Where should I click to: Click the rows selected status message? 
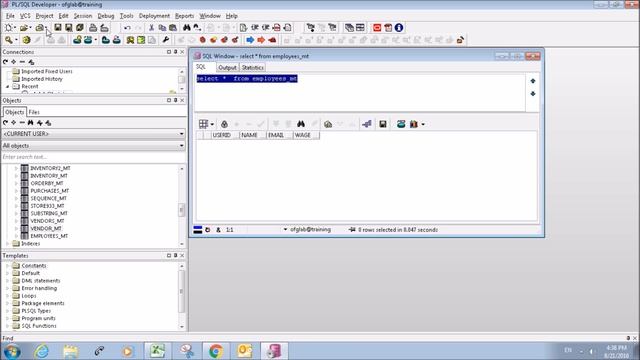click(x=398, y=230)
